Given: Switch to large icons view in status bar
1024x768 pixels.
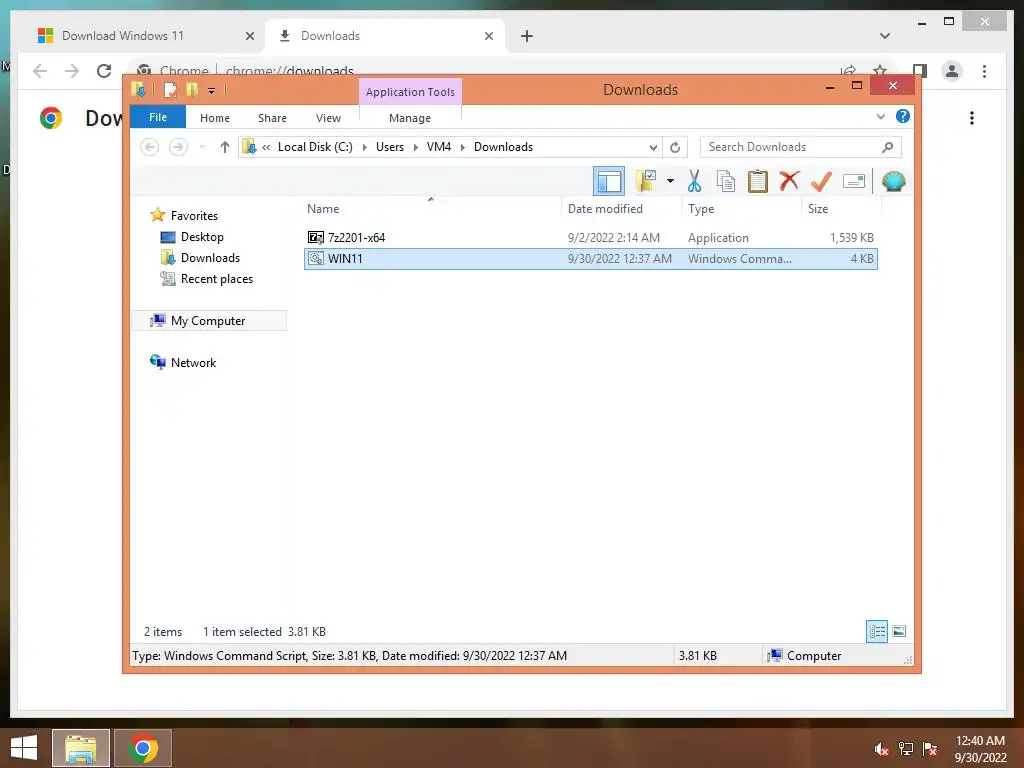Looking at the screenshot, I should click(x=899, y=632).
